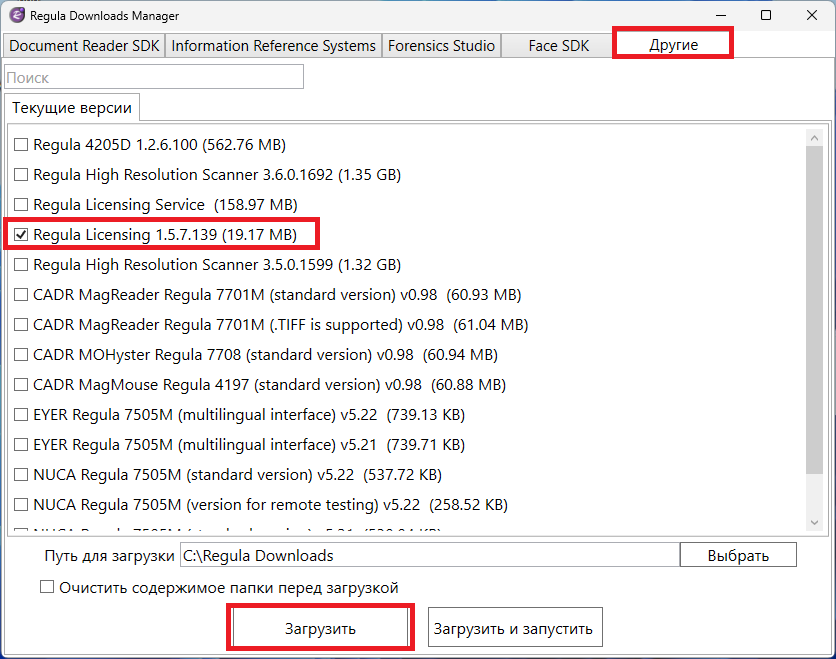Image resolution: width=836 pixels, height=659 pixels.
Task: Click the download path field C:\Regula Downloads
Action: 430,555
